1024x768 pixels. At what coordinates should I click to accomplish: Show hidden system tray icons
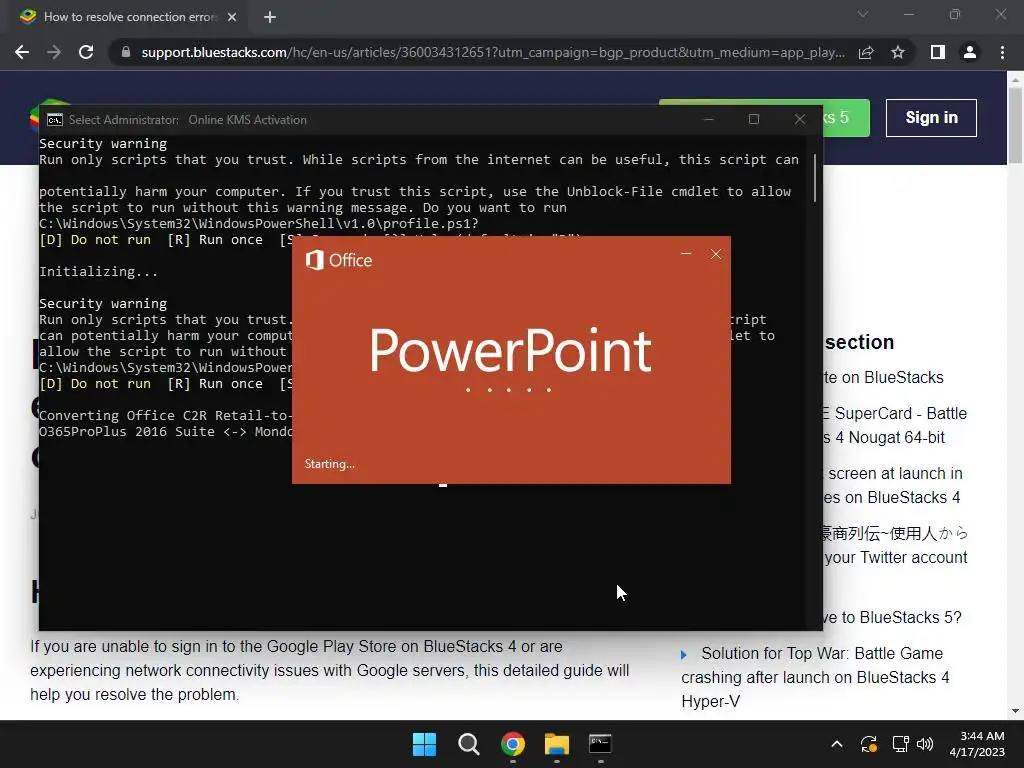(x=837, y=744)
